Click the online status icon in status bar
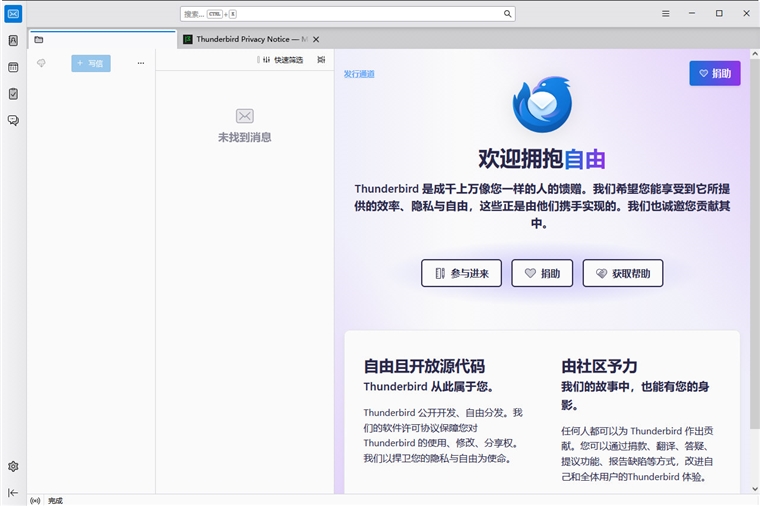The height and width of the screenshot is (506, 760). 35,500
